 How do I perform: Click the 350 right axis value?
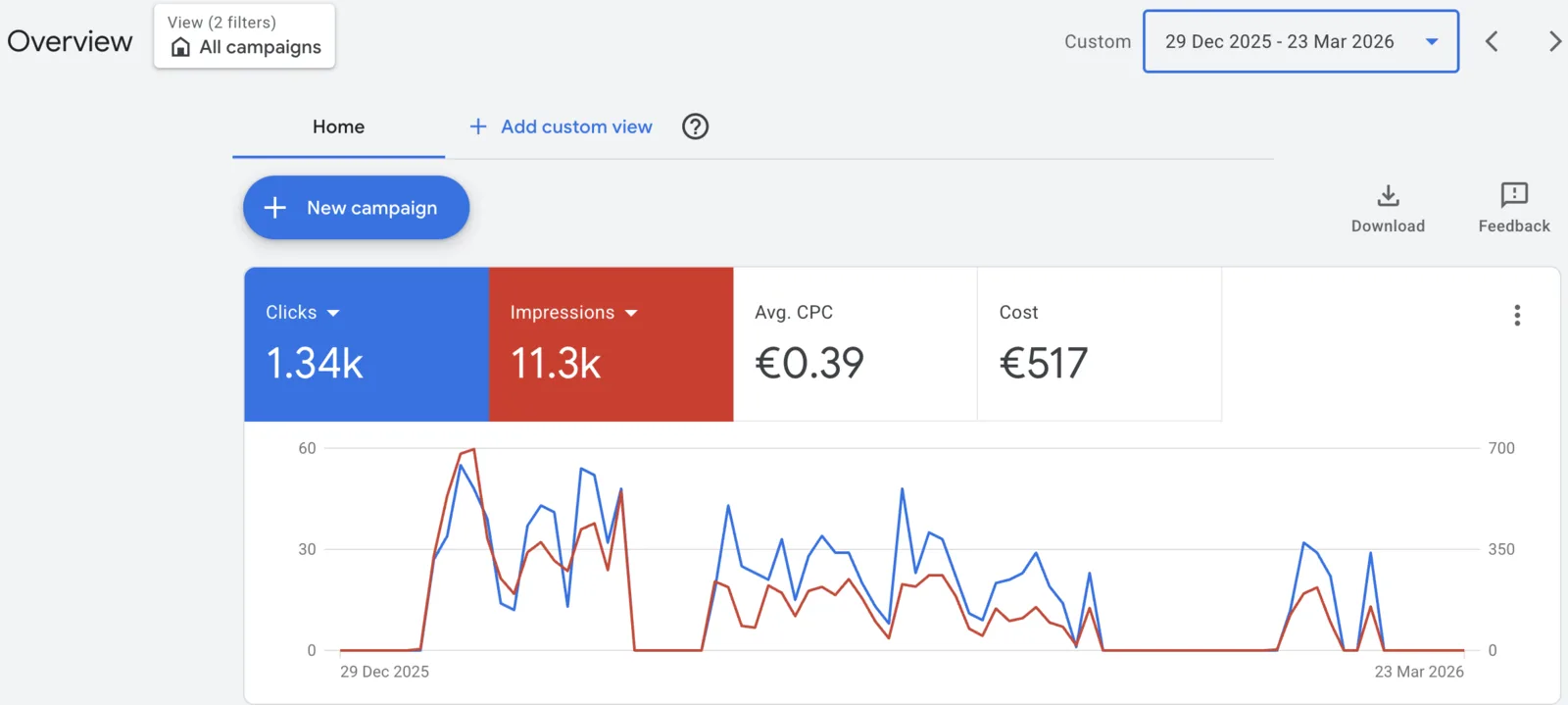coord(1501,549)
